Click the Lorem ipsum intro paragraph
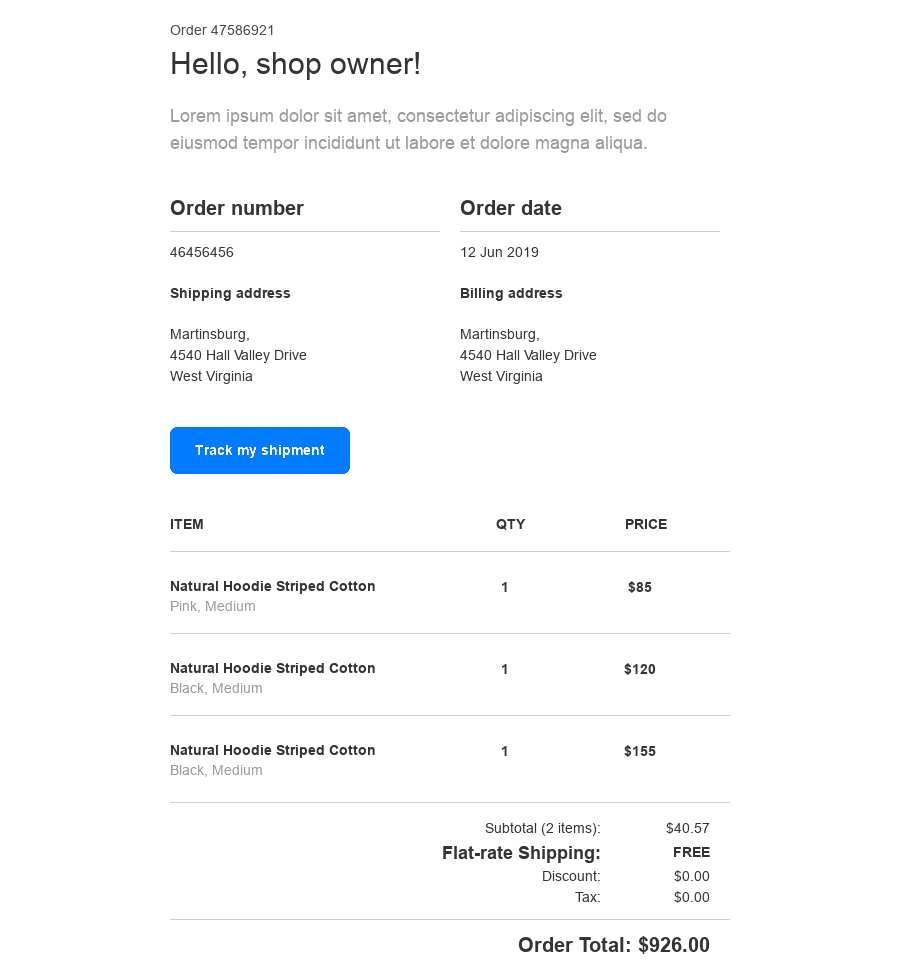The width and height of the screenshot is (900, 980). tap(418, 130)
